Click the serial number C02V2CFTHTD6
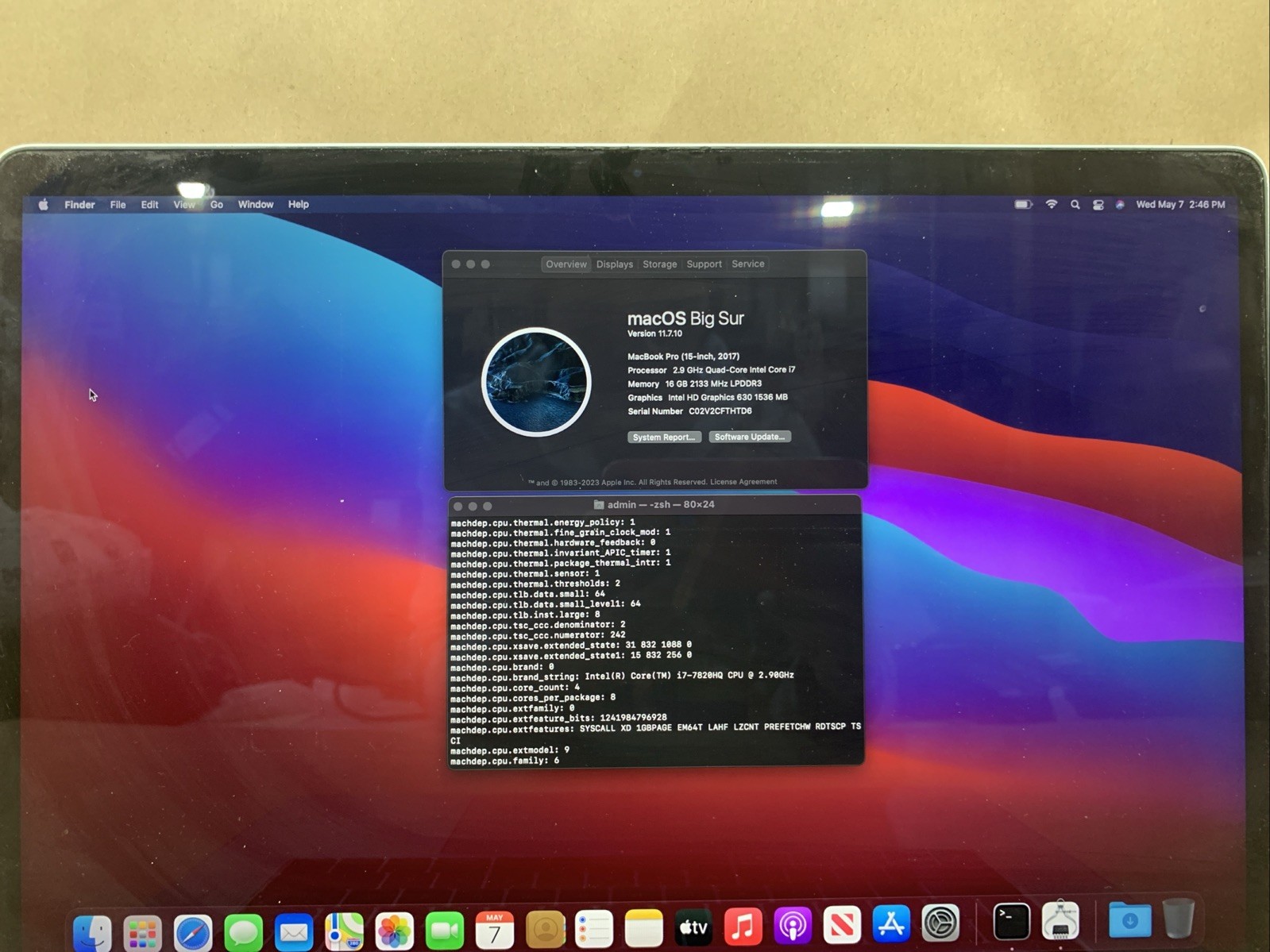 [720, 411]
